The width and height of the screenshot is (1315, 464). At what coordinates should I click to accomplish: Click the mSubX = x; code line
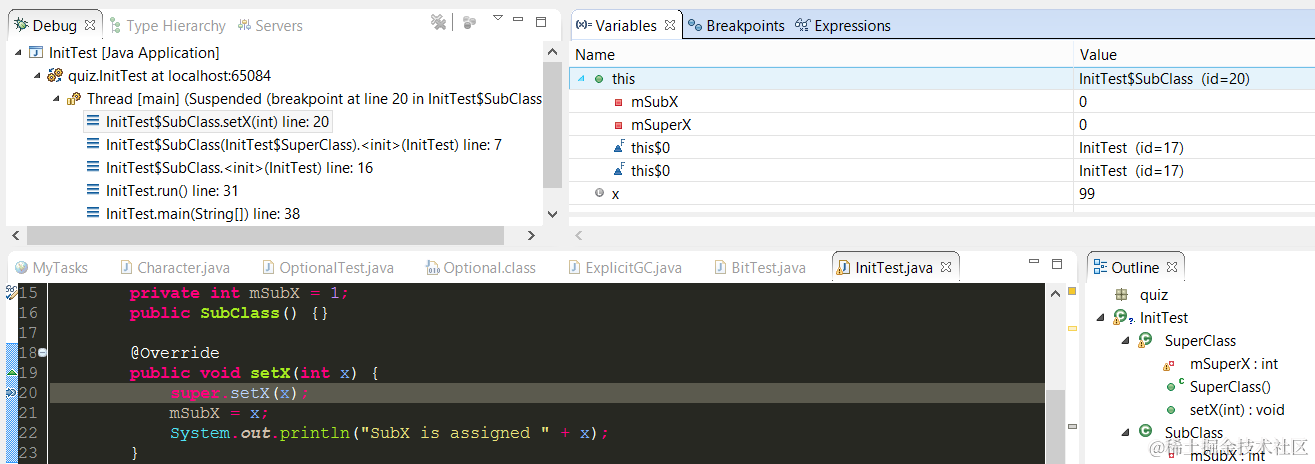[x=220, y=413]
